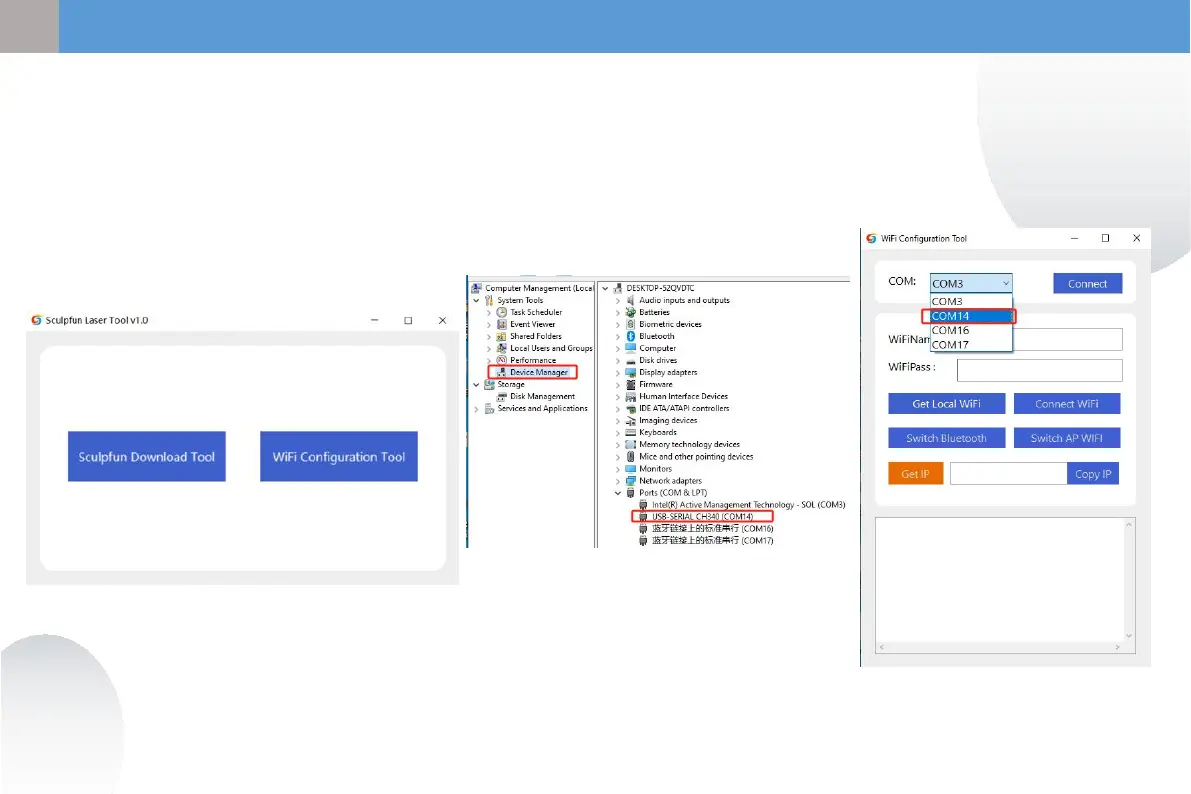Select Local Users and Groups item
This screenshot has width=1191, height=794.
551,349
